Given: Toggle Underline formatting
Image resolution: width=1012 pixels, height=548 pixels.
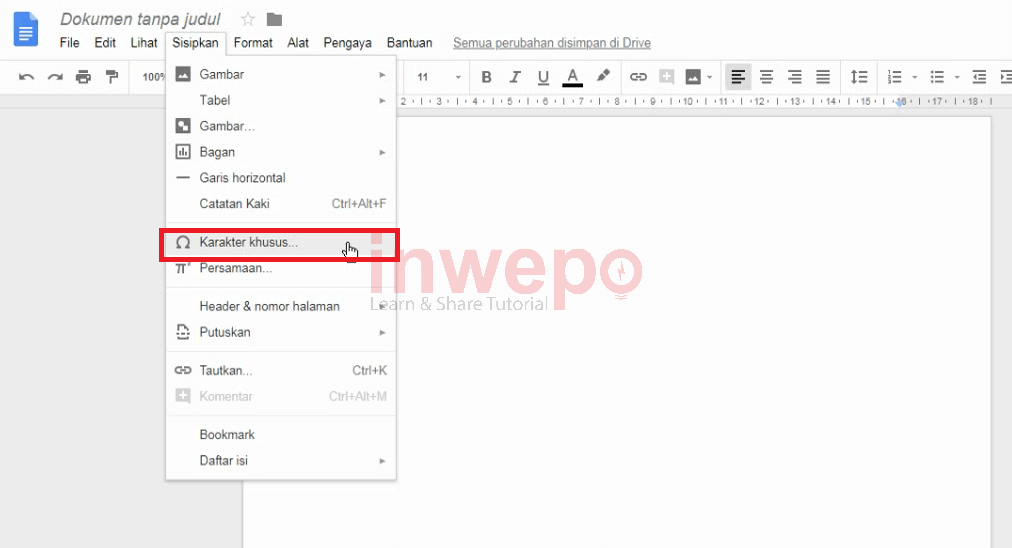Looking at the screenshot, I should [x=543, y=77].
